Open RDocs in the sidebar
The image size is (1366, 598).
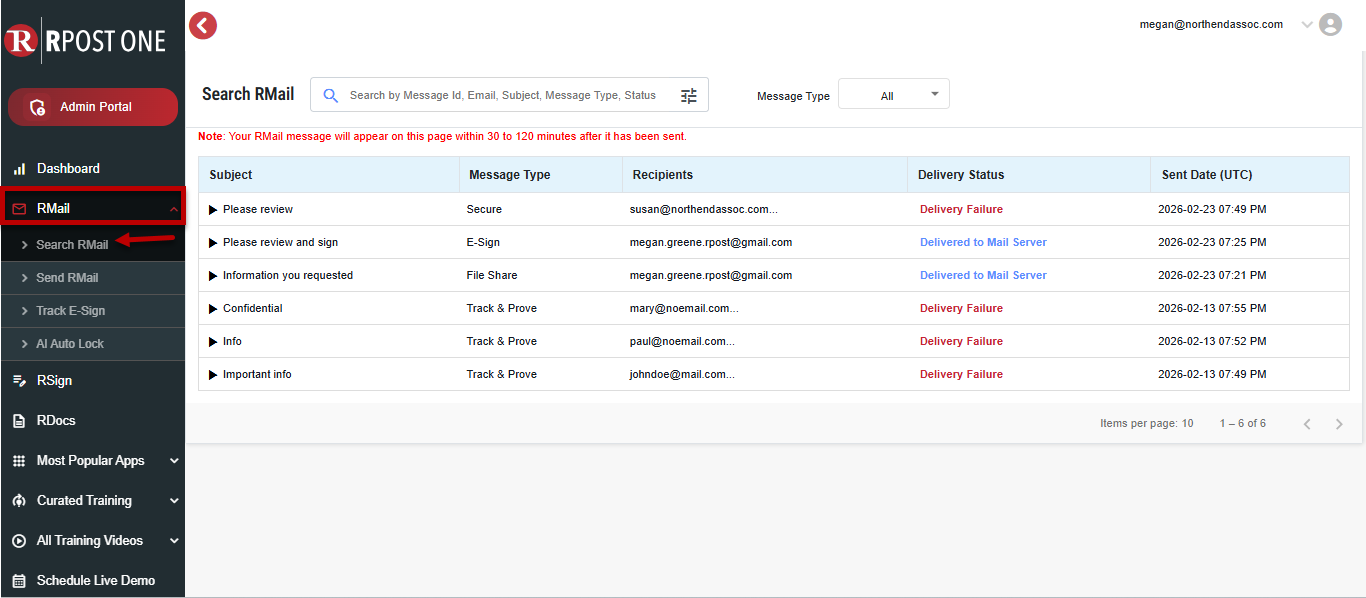(x=56, y=420)
